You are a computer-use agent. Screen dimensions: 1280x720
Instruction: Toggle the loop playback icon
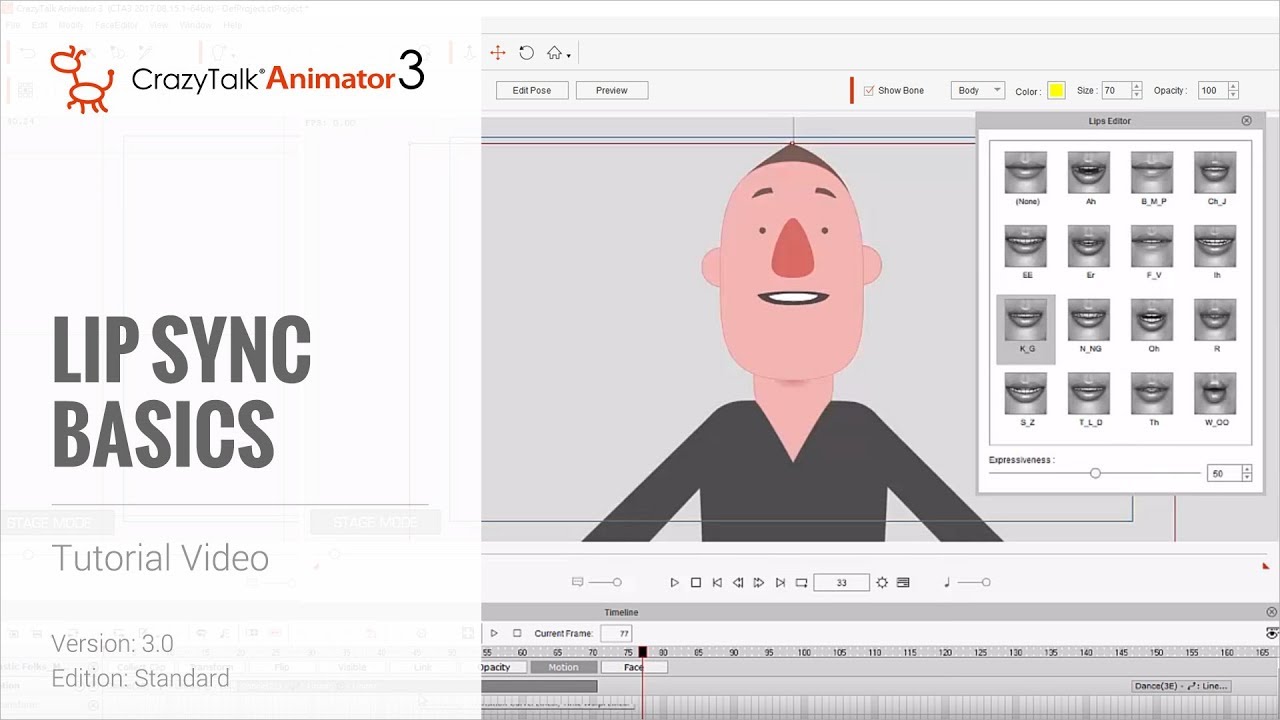tap(801, 582)
